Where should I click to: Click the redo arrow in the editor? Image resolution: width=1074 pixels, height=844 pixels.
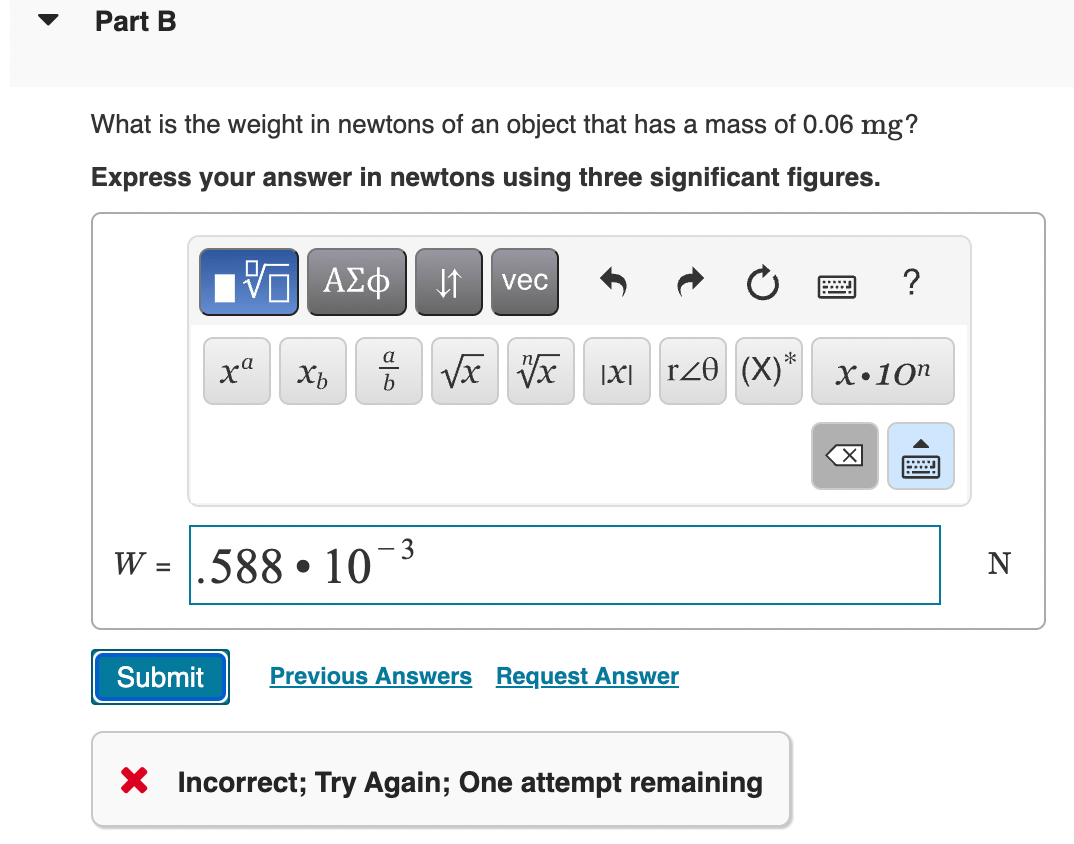click(688, 283)
